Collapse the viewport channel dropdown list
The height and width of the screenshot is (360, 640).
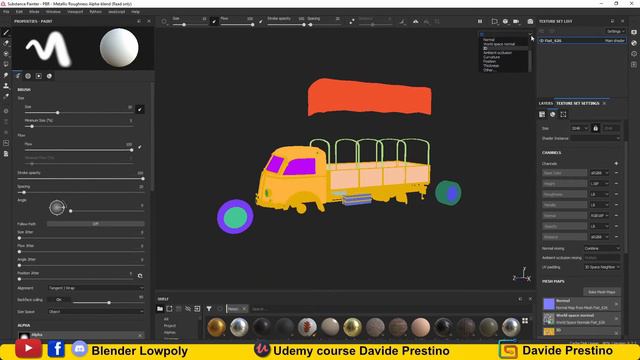530,34
